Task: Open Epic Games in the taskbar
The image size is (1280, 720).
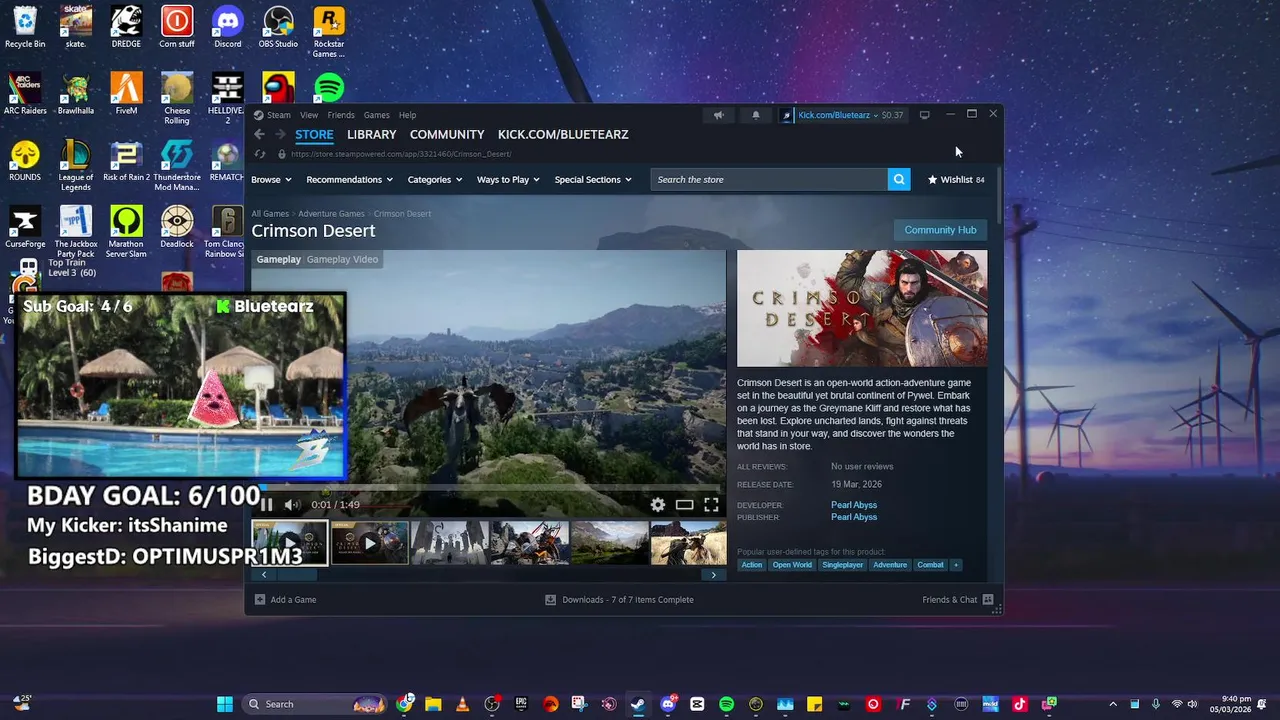Action: [x=521, y=704]
